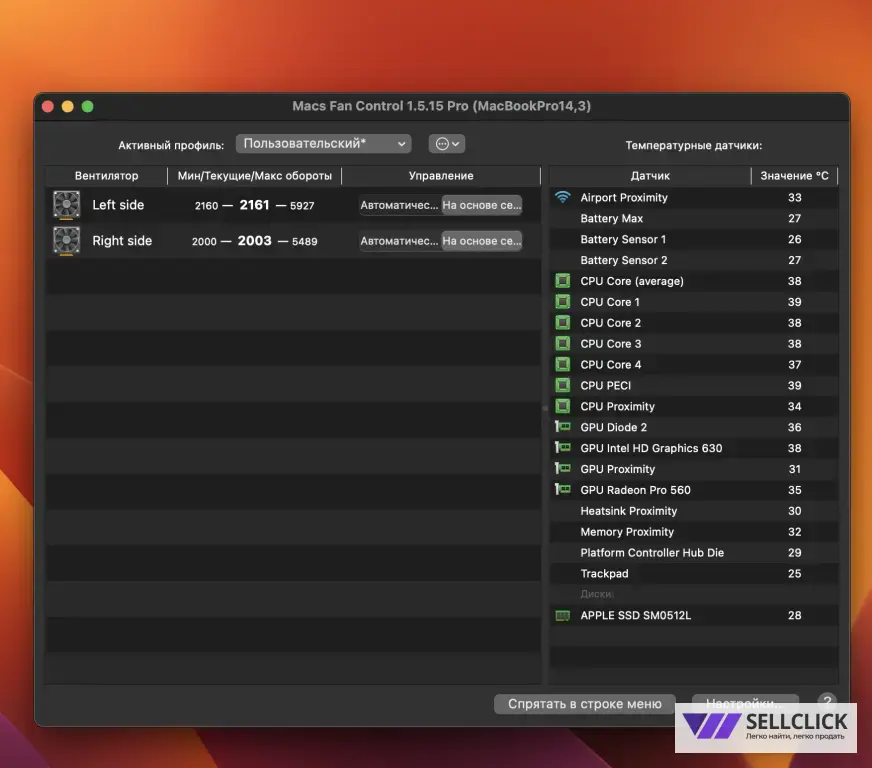Click the Right side max speed 5489
The height and width of the screenshot is (768, 872).
tap(305, 241)
